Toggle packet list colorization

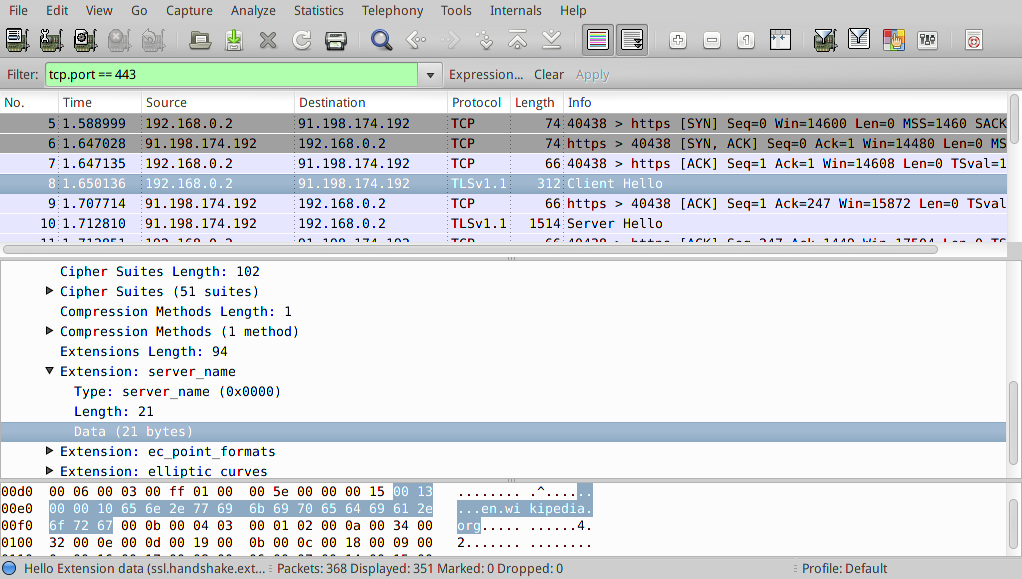click(x=596, y=40)
